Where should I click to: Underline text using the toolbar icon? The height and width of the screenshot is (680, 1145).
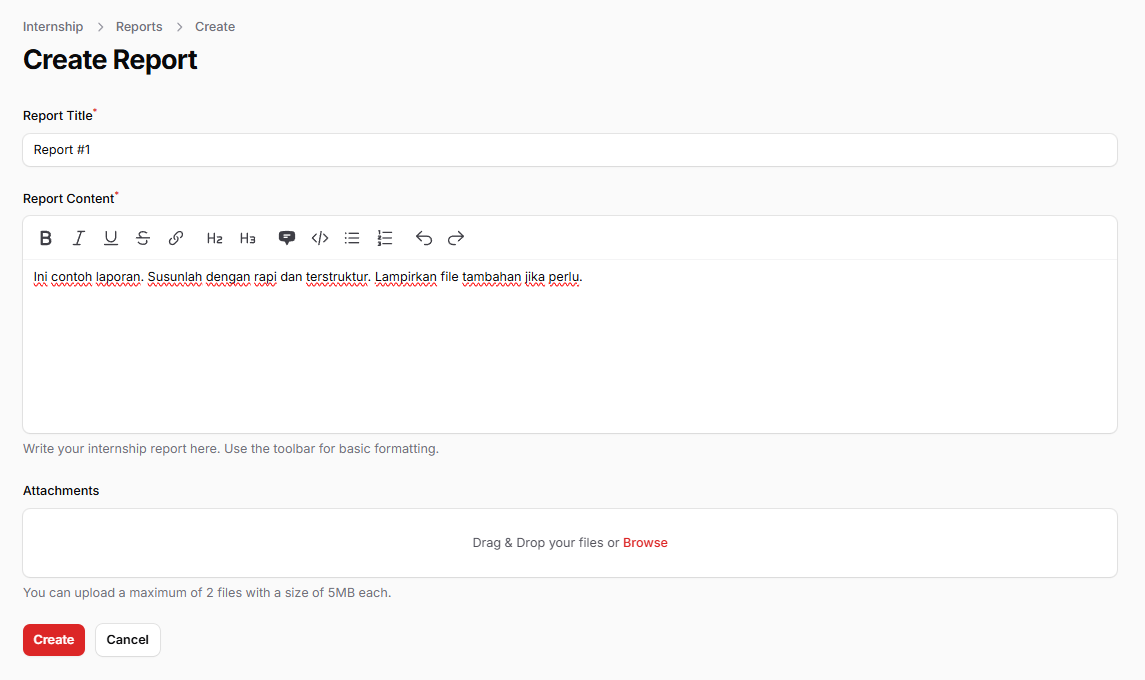click(x=110, y=238)
